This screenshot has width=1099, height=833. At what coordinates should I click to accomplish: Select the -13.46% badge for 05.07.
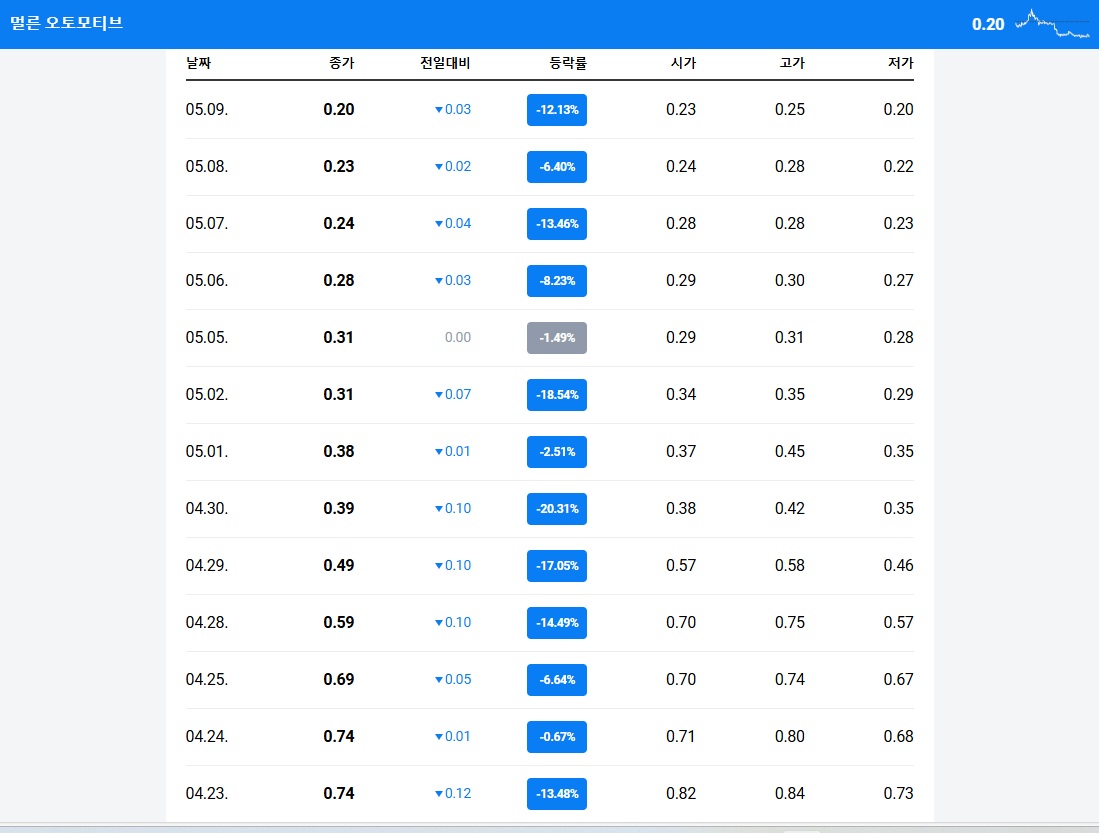click(557, 224)
